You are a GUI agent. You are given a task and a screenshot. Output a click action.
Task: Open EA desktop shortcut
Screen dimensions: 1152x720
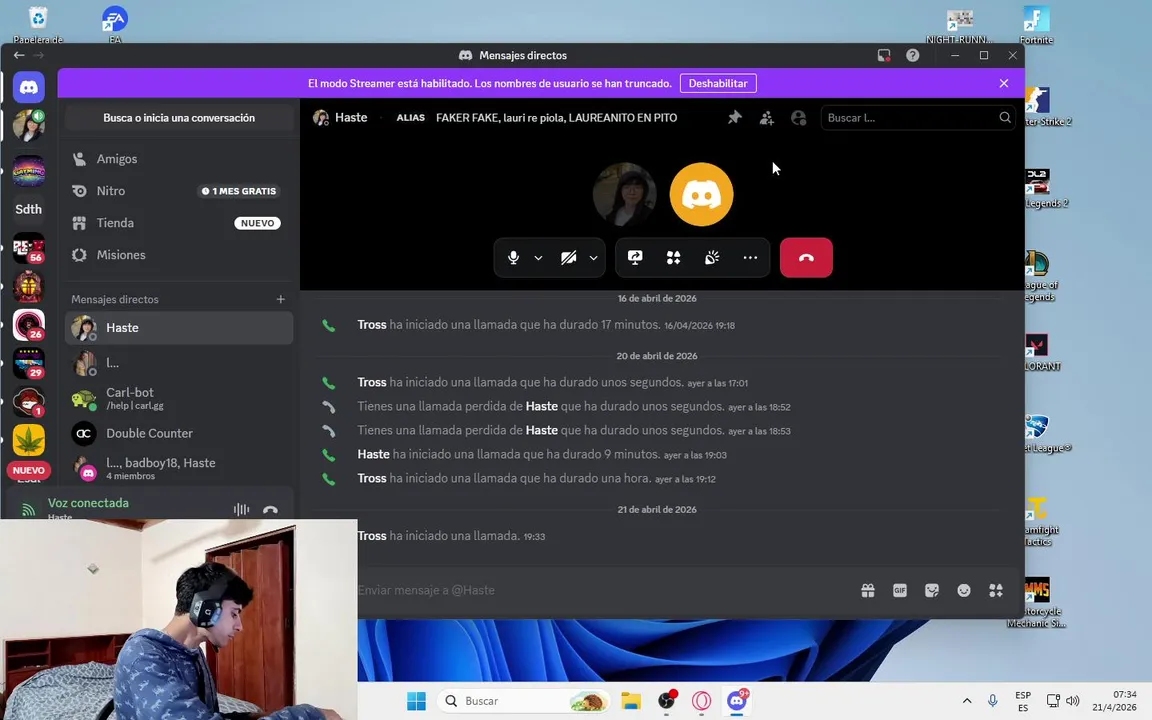(115, 25)
